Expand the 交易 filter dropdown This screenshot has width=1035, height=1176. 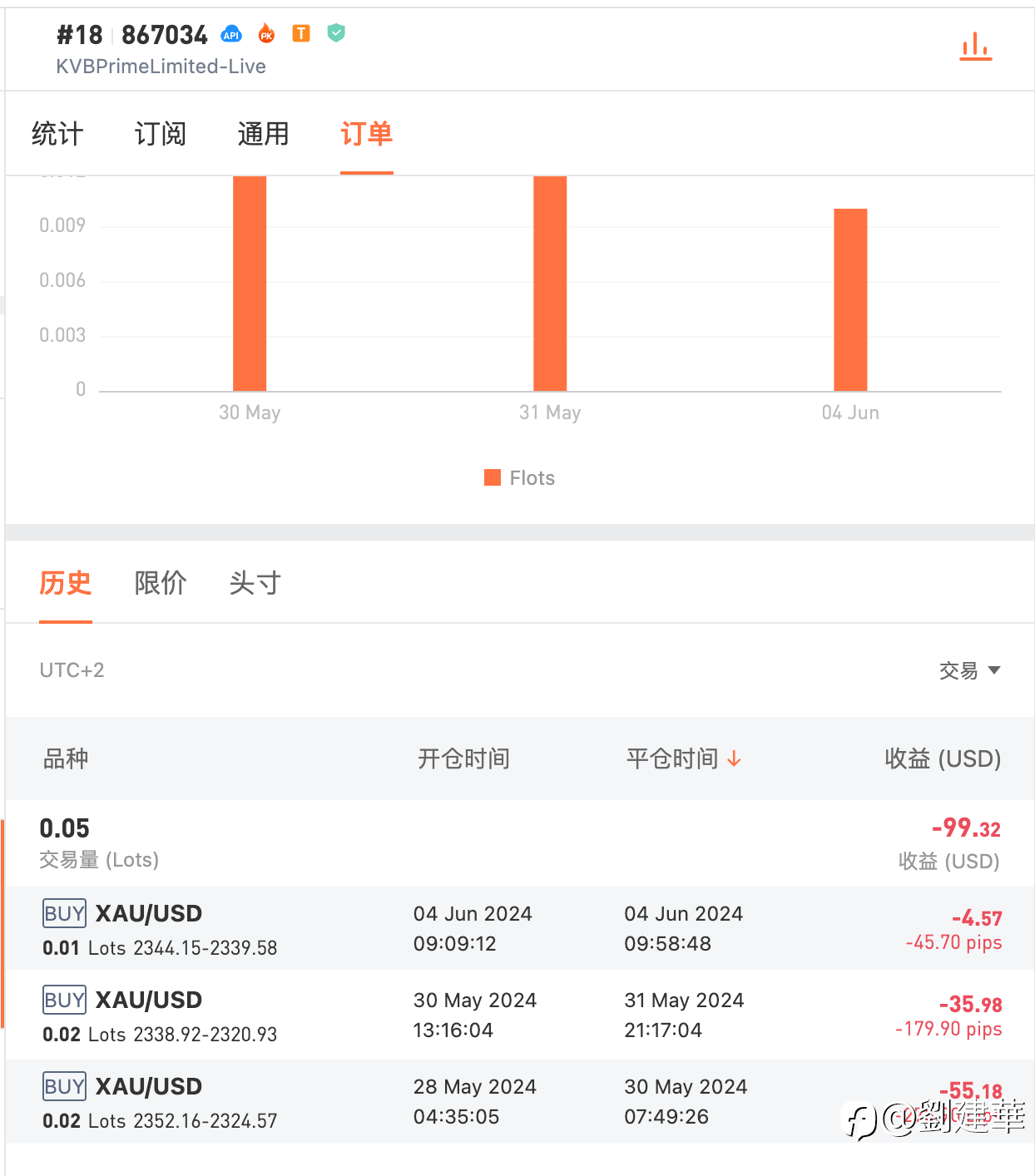[x=969, y=670]
